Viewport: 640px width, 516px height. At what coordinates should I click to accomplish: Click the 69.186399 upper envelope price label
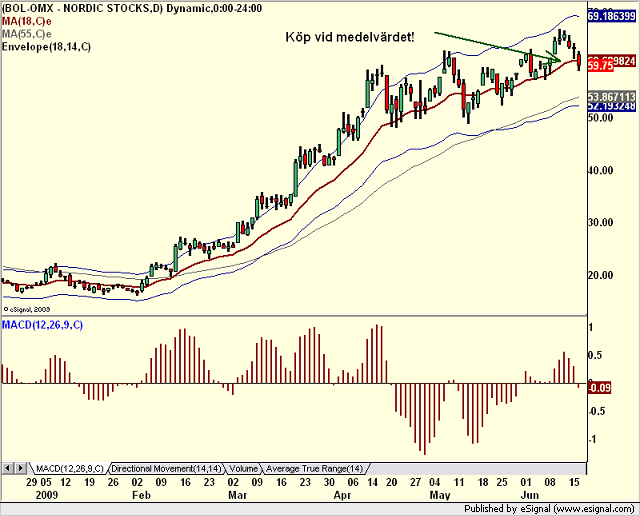(x=611, y=16)
